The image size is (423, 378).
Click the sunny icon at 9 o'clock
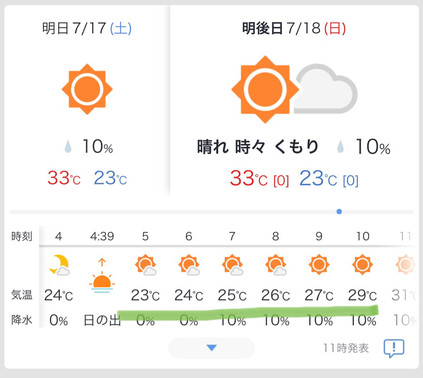tap(319, 265)
